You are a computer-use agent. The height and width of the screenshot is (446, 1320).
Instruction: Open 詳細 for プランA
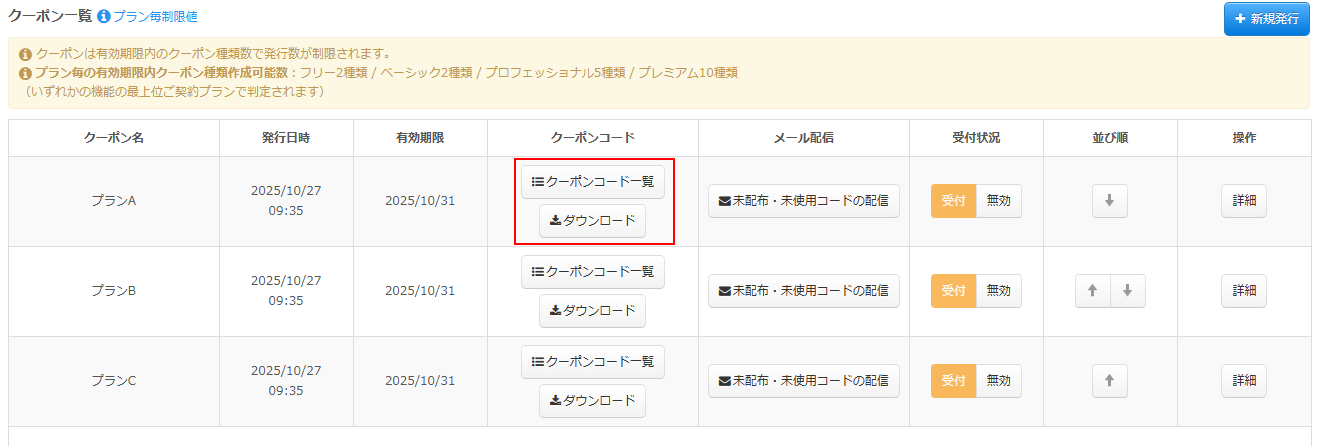[1243, 201]
